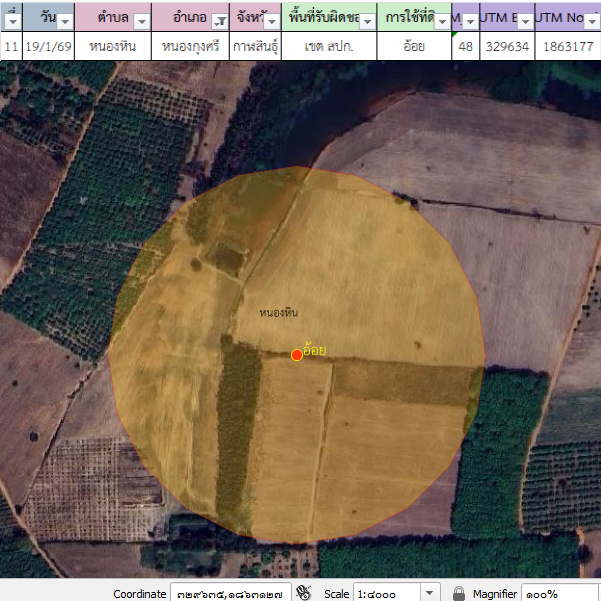This screenshot has width=601, height=601.
Task: Click the mouse-coordinate toggle icon beside Coordinate
Action: pos(305,593)
